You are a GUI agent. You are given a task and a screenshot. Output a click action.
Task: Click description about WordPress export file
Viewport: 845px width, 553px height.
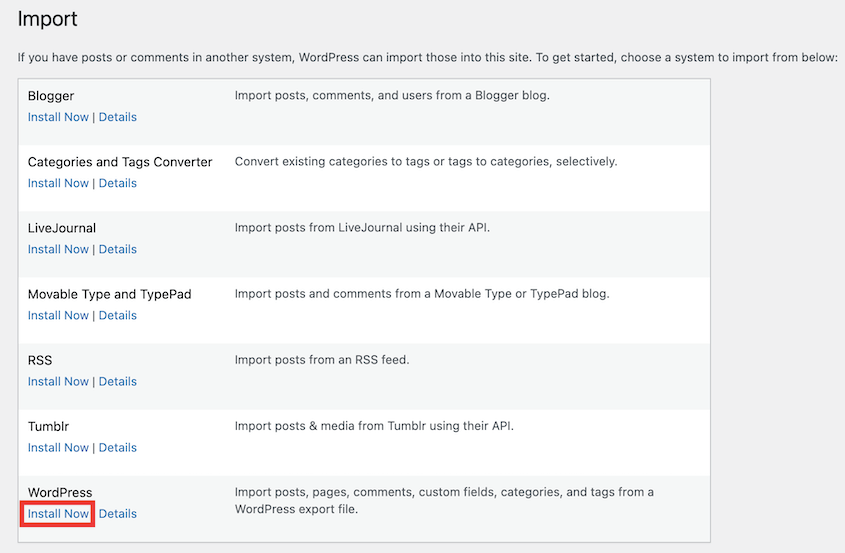coord(444,501)
